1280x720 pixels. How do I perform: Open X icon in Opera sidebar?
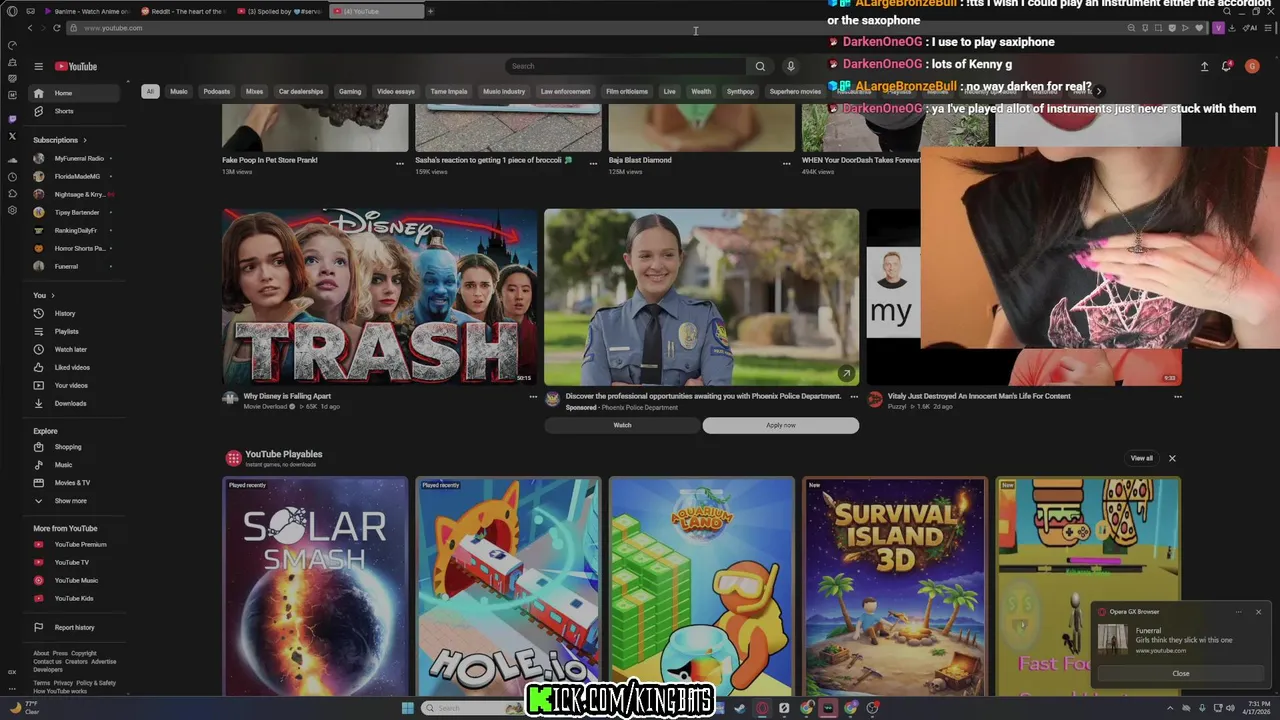click(12, 136)
